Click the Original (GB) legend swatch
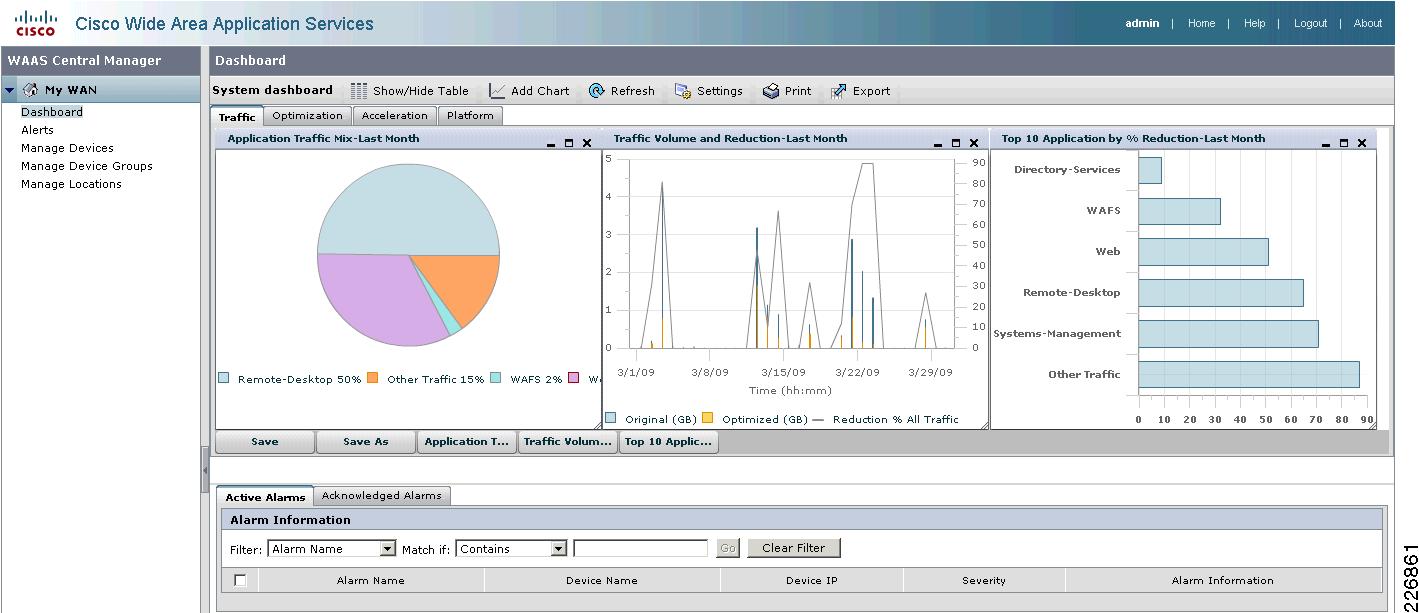This screenshot has height=613, width=1419. point(611,418)
